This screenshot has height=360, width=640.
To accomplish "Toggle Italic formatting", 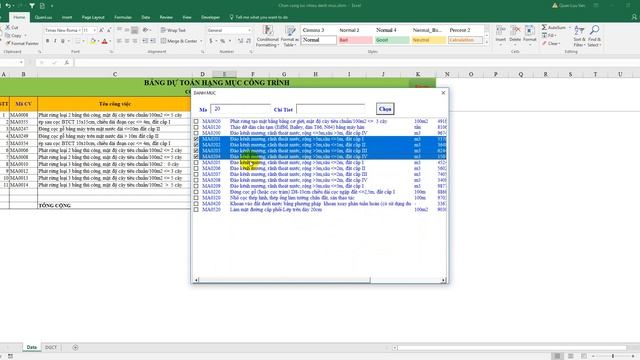I will (x=55, y=41).
